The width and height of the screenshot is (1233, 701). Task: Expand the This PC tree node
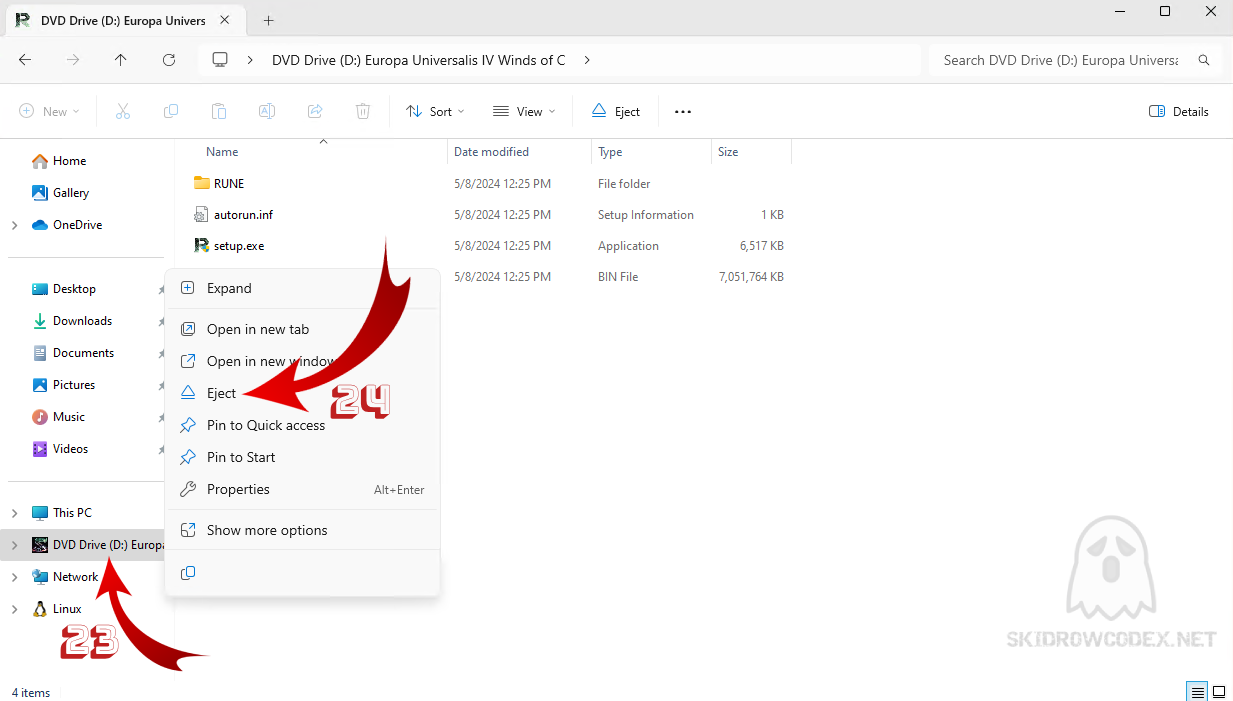coord(14,513)
